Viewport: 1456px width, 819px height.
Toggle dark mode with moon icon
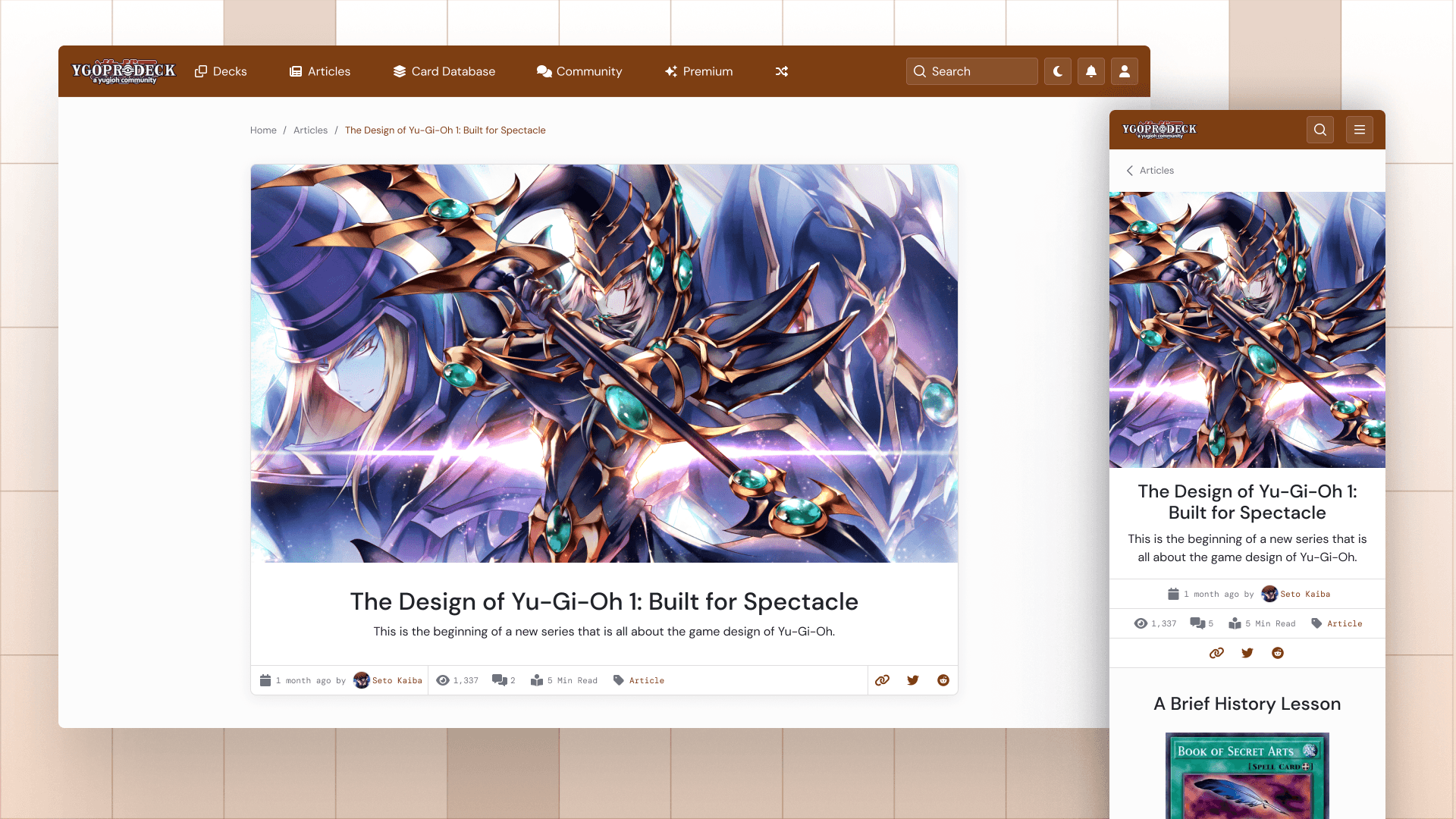[x=1058, y=71]
